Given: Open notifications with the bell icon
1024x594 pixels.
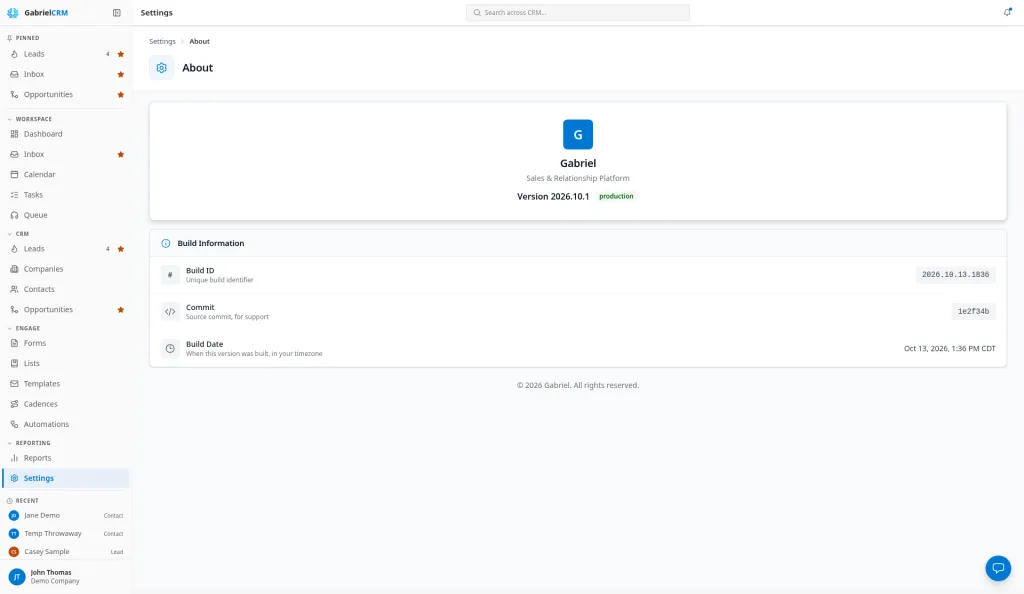Looking at the screenshot, I should [x=1007, y=12].
